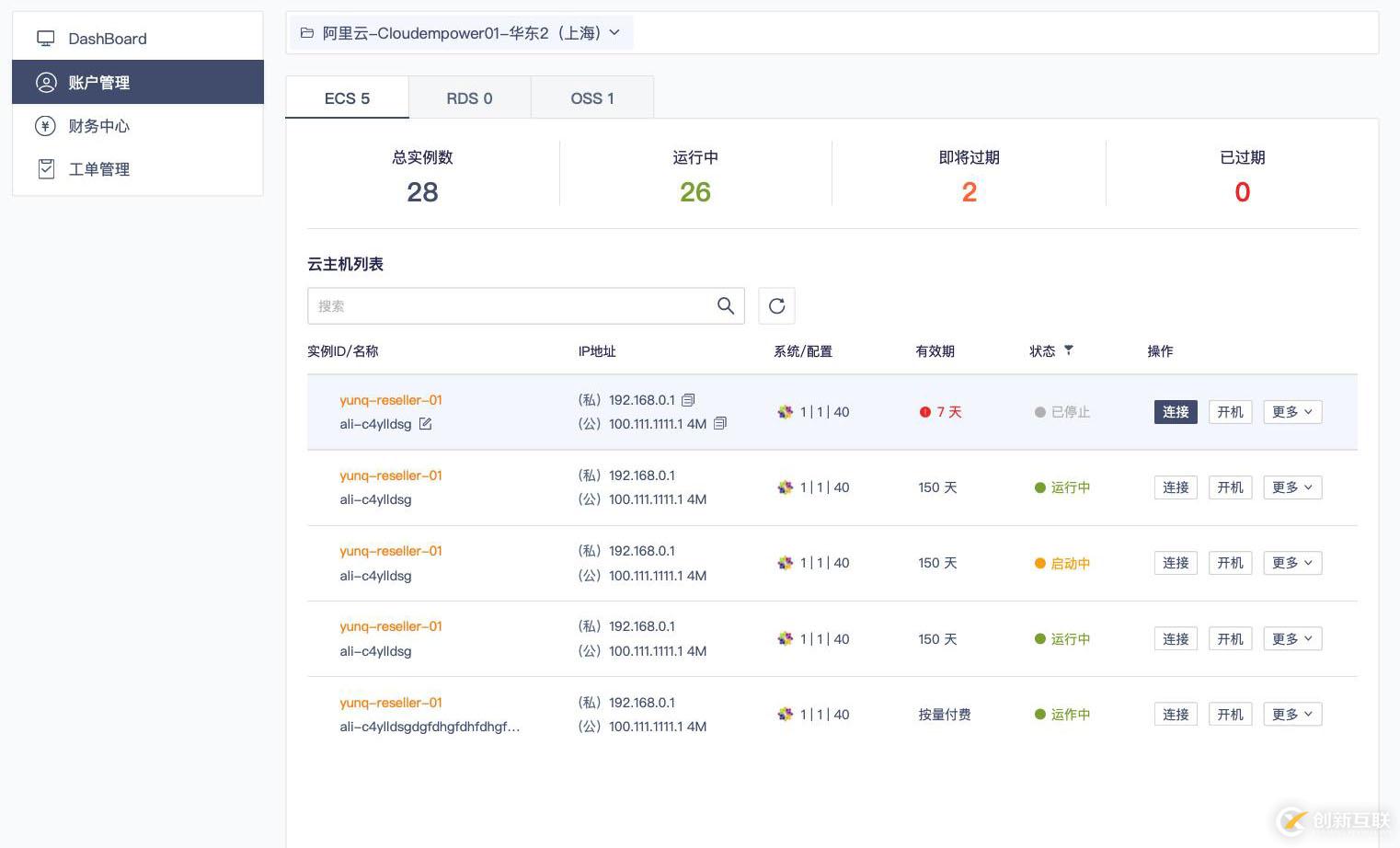Viewport: 1400px width, 848px height.
Task: Expand 更多 menu on the last row
Action: (1291, 714)
